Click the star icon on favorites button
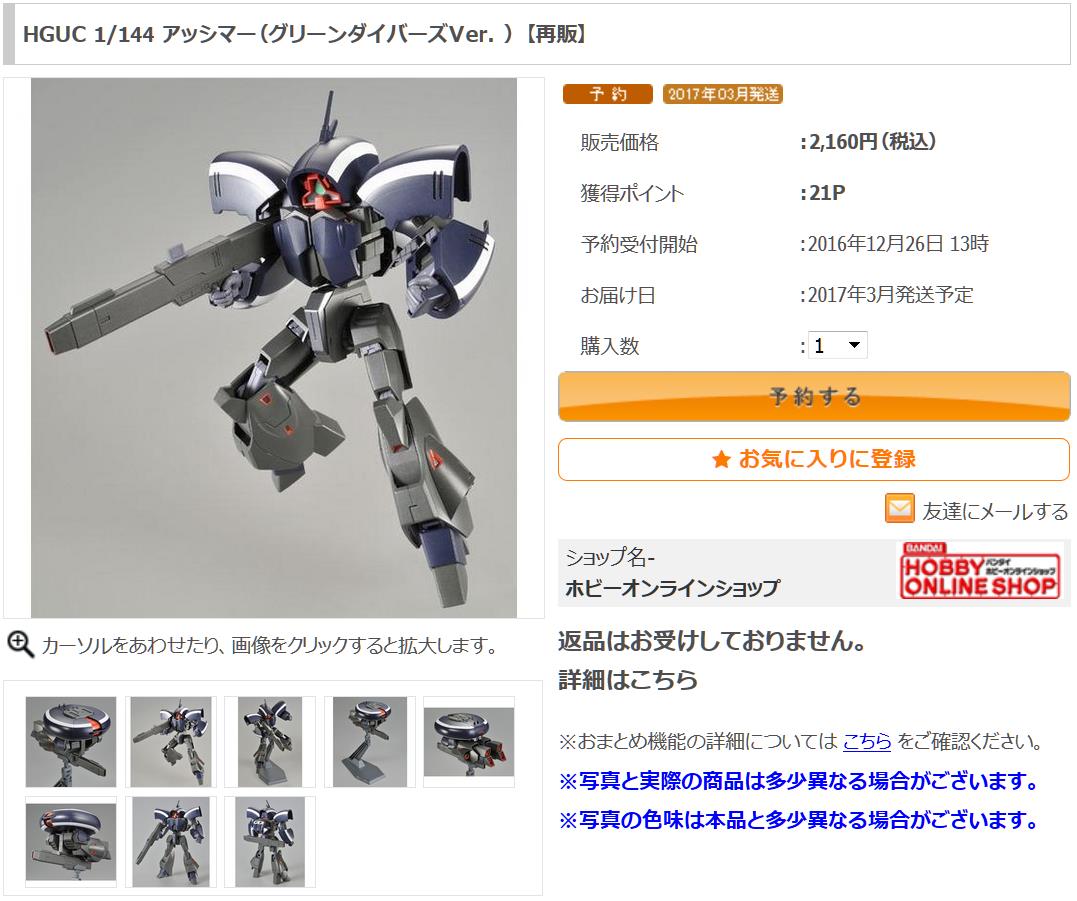 point(721,459)
